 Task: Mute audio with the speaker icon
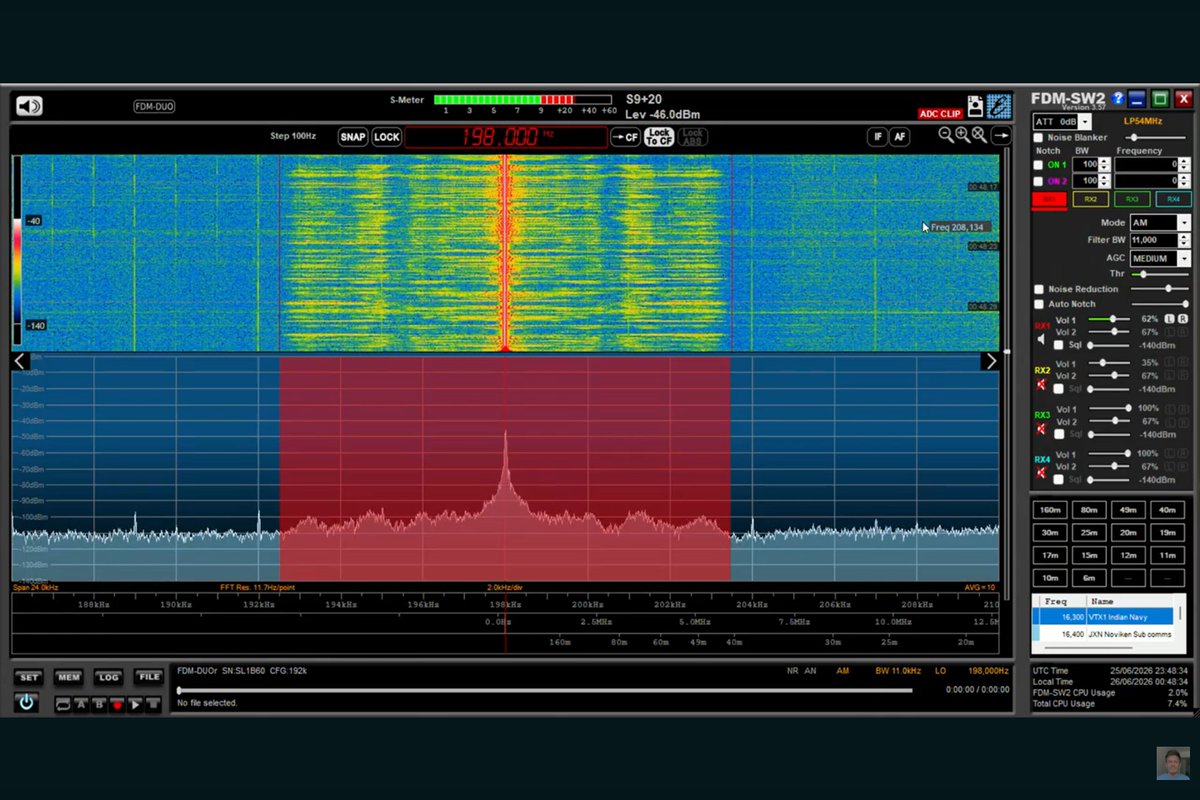(29, 106)
